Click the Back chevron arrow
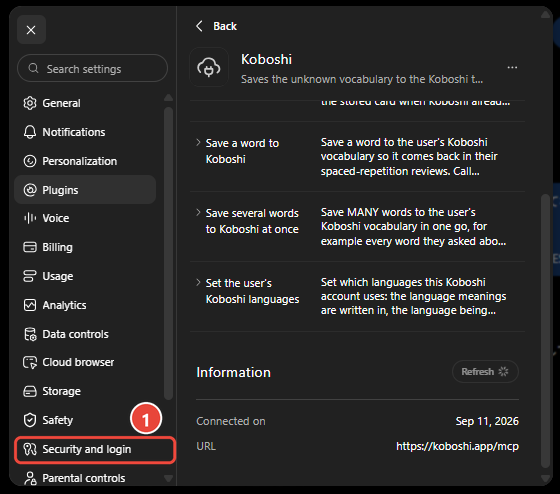The width and height of the screenshot is (560, 494). pos(199,26)
